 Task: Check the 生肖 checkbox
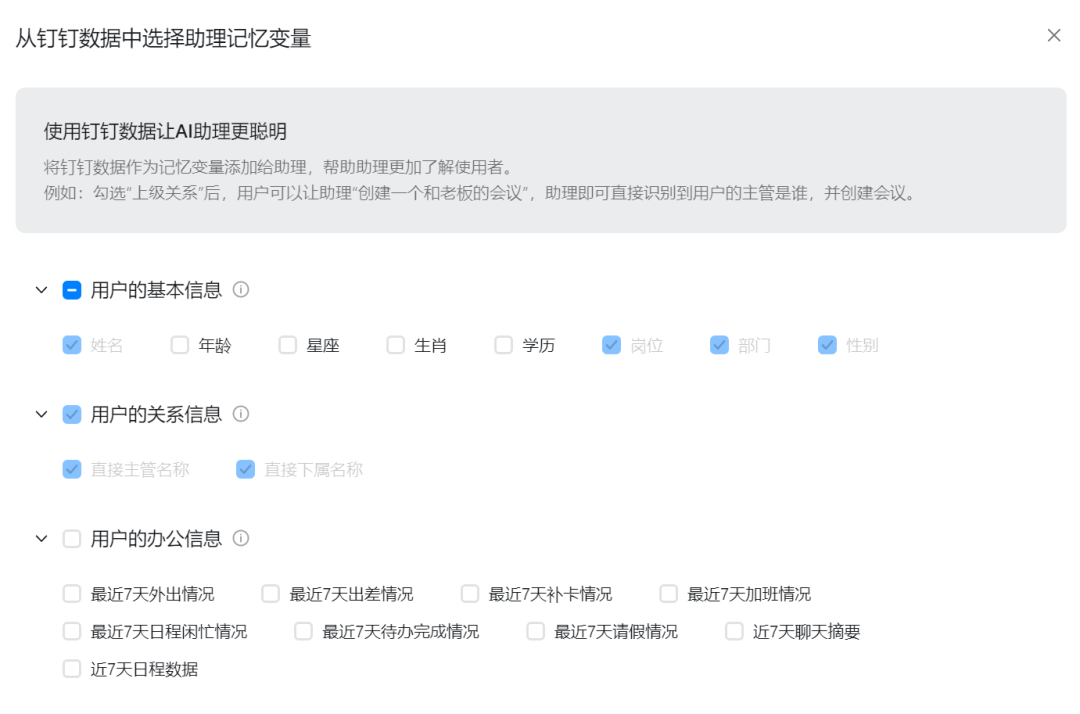pyautogui.click(x=395, y=345)
